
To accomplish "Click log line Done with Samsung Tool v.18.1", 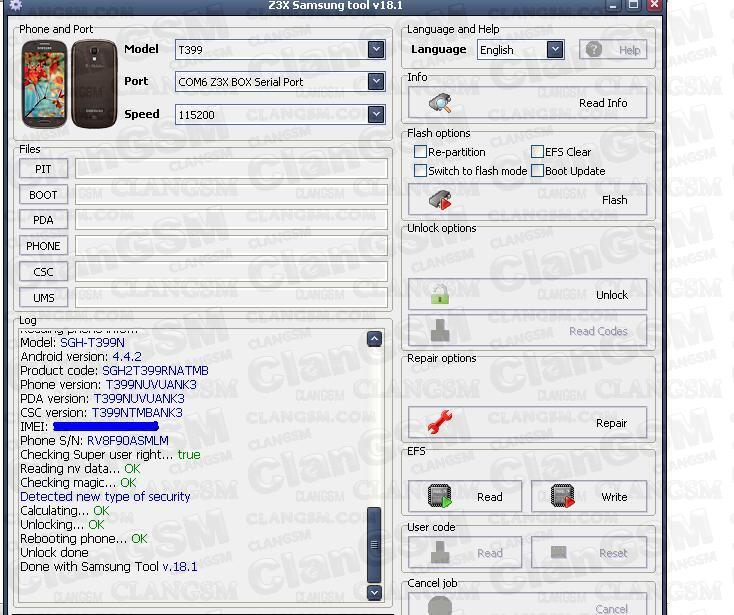I will coord(109,566).
